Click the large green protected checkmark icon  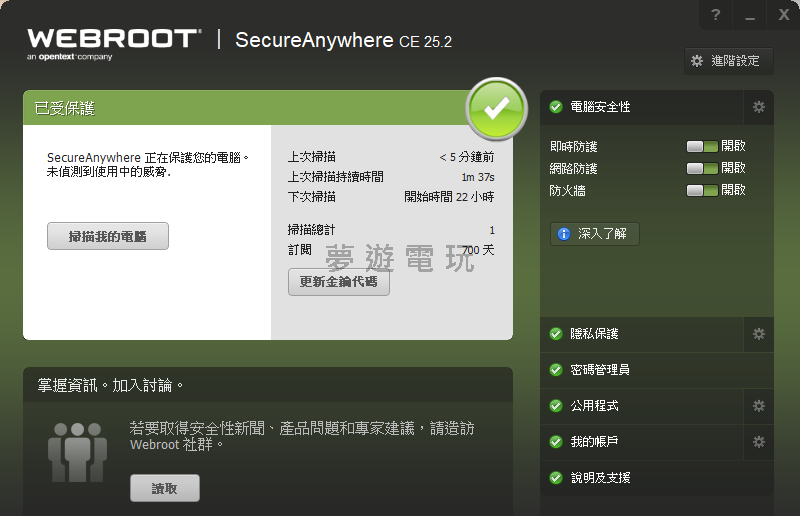(496, 108)
